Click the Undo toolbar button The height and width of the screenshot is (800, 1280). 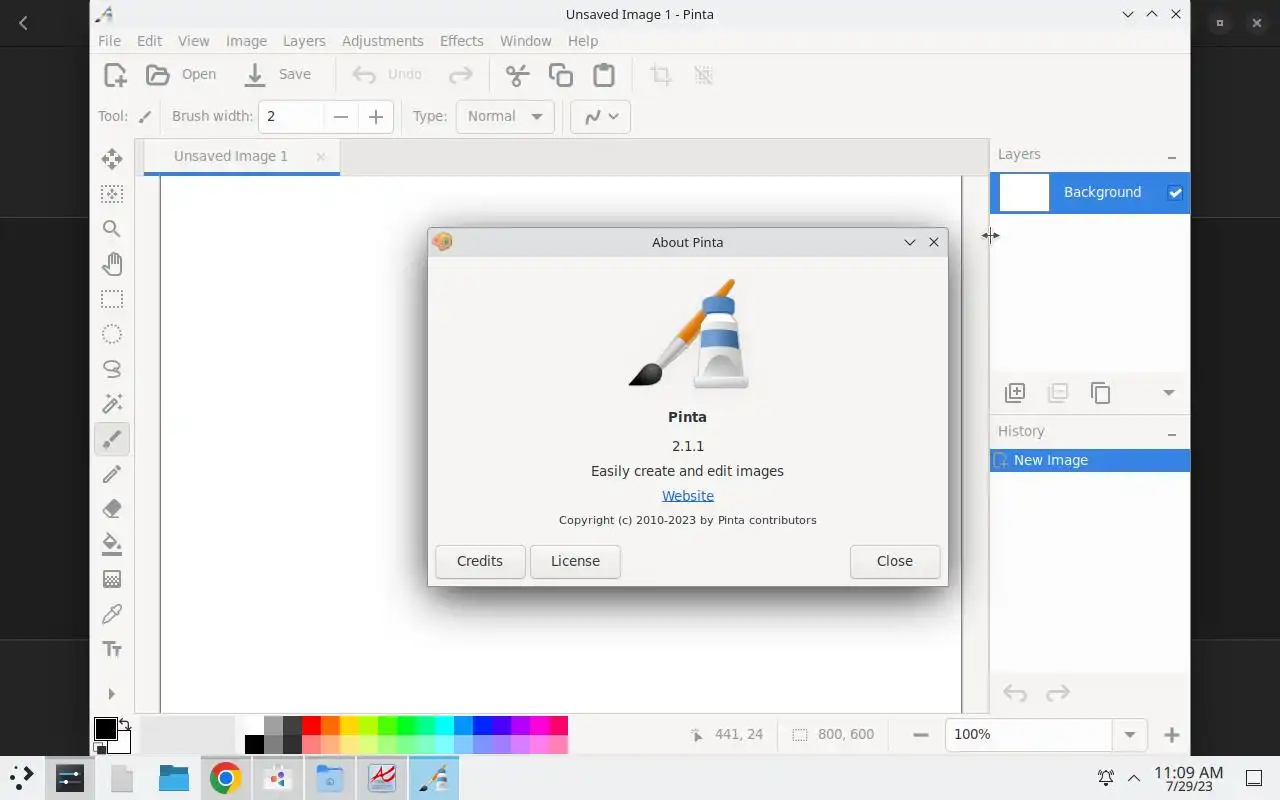click(387, 75)
